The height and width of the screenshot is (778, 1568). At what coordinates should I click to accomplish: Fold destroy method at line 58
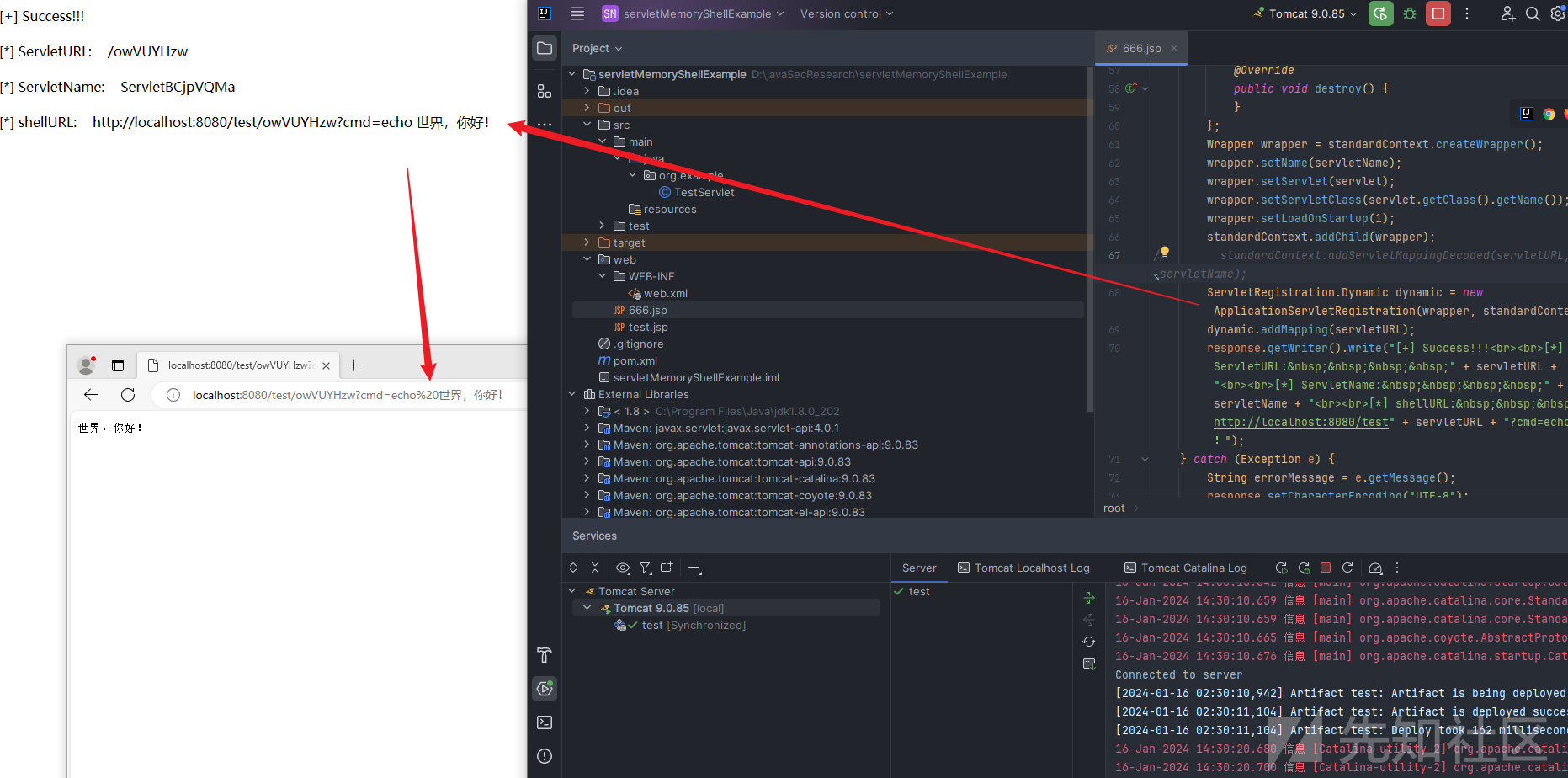(x=1145, y=88)
